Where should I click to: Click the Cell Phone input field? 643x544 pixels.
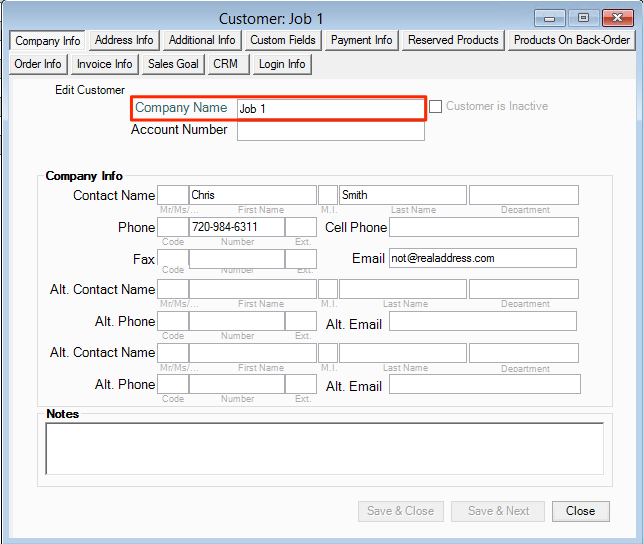click(483, 227)
